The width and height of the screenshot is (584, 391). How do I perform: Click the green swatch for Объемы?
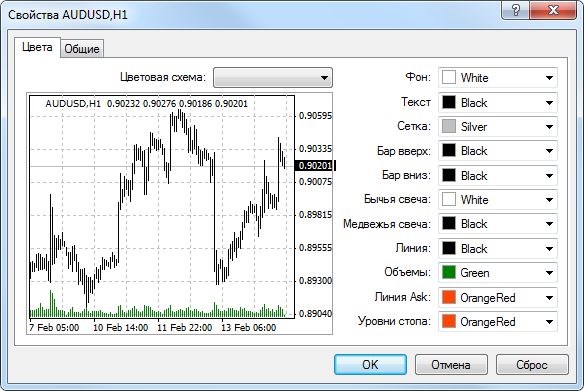[x=449, y=272]
